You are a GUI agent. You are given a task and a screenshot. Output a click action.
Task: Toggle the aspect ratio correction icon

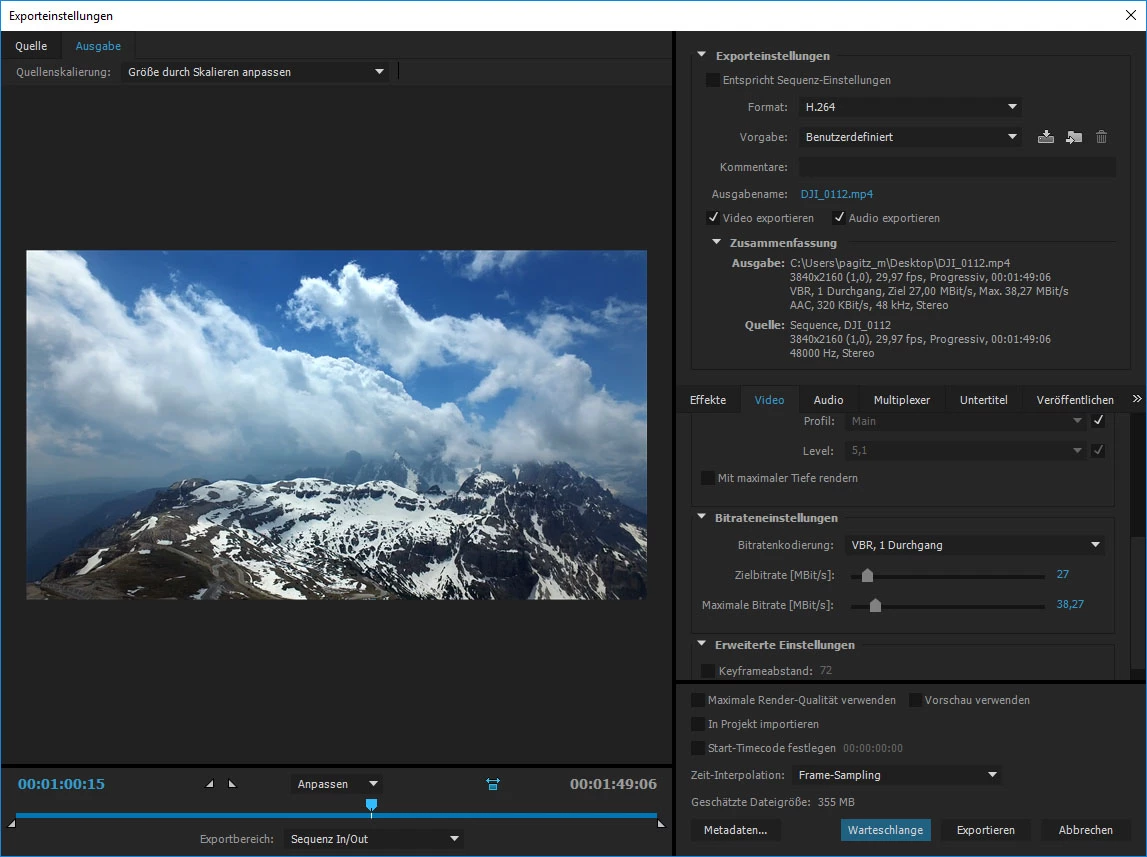492,784
